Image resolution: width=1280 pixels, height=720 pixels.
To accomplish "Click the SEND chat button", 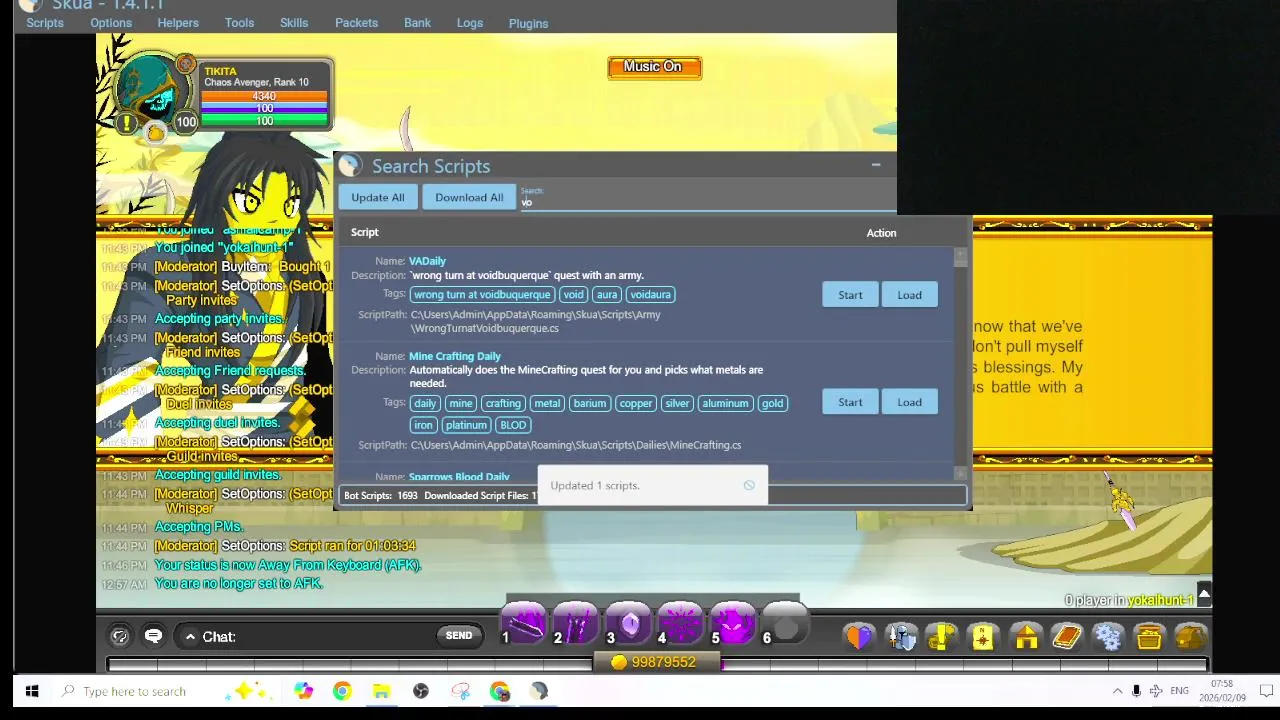I will tap(459, 635).
